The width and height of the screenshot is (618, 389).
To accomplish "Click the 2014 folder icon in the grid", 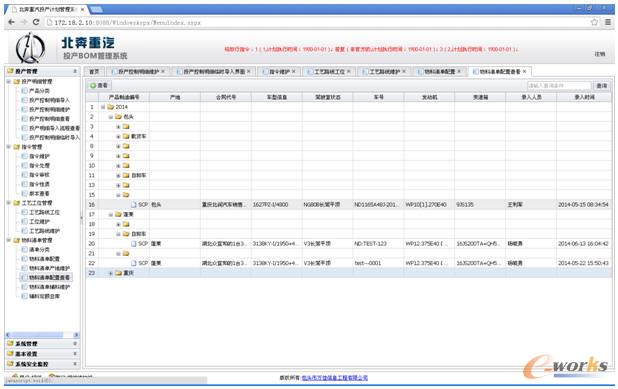I will [111, 107].
